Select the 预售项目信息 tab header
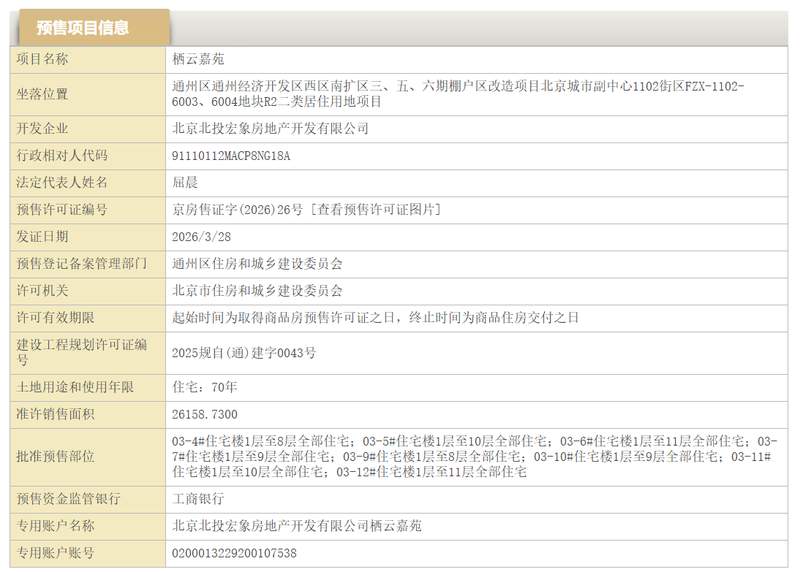Viewport: 800px width, 572px height. click(89, 28)
